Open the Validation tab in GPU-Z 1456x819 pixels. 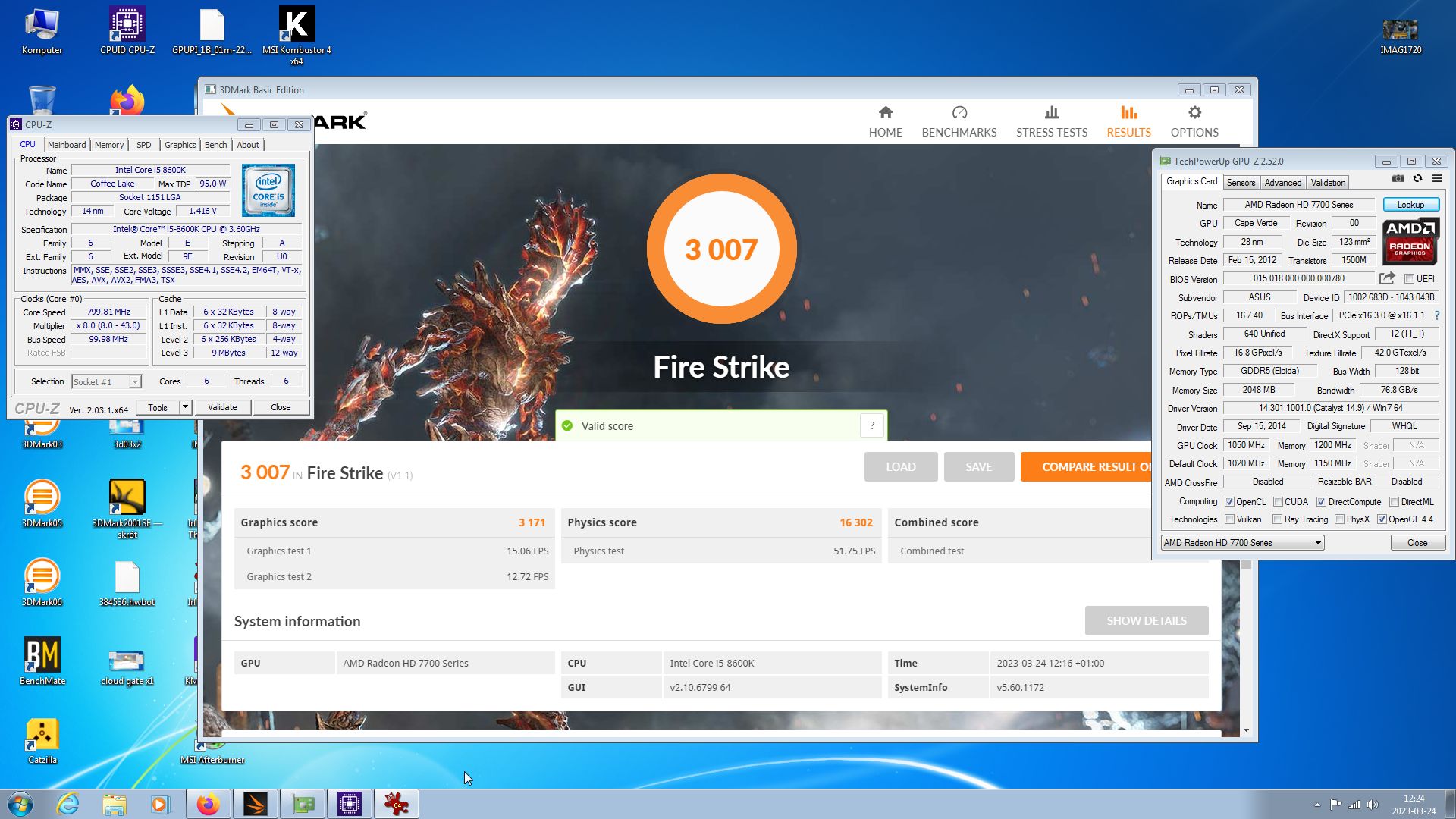coord(1328,183)
